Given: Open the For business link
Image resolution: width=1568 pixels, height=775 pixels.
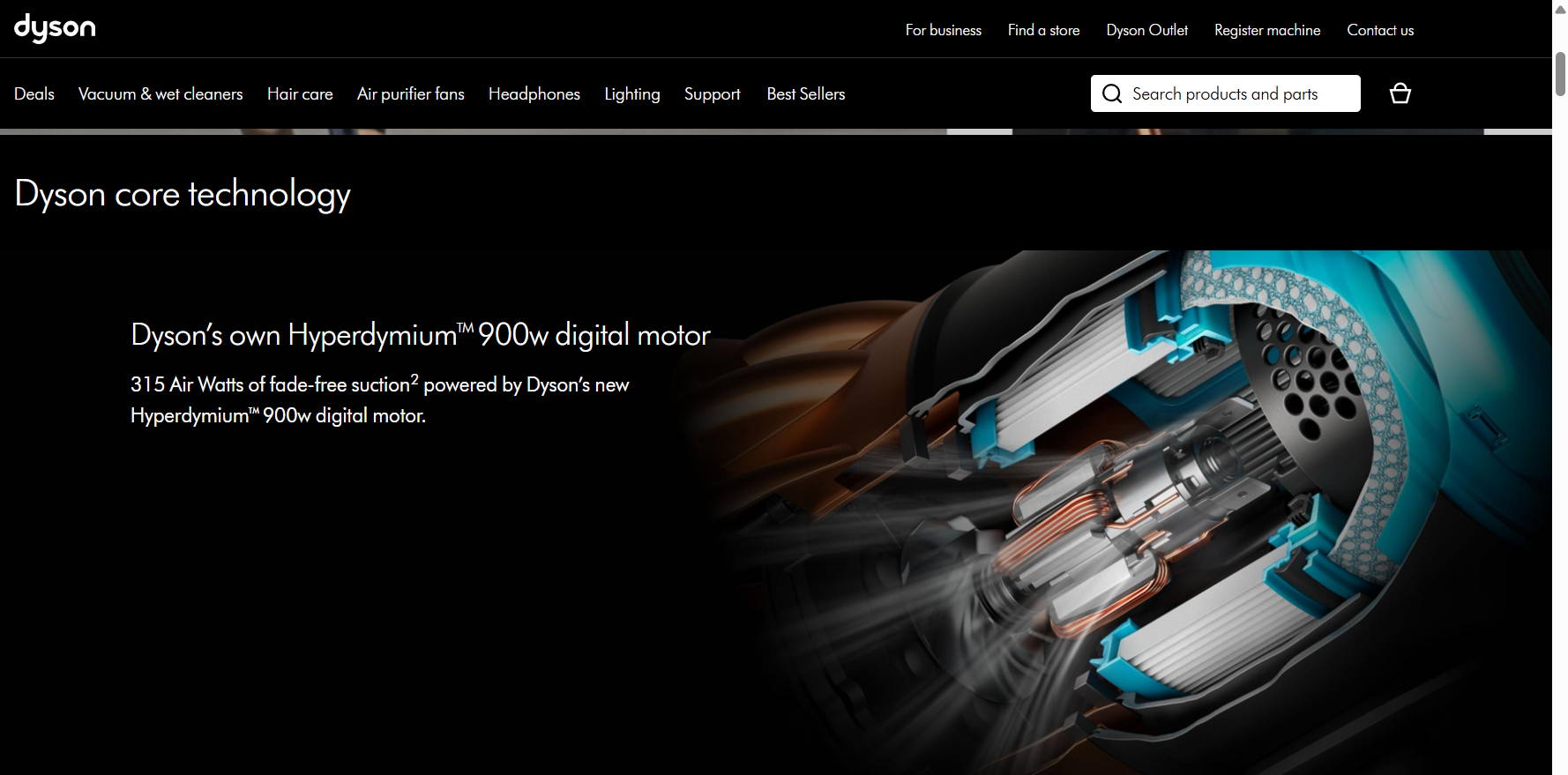Looking at the screenshot, I should pyautogui.click(x=943, y=30).
